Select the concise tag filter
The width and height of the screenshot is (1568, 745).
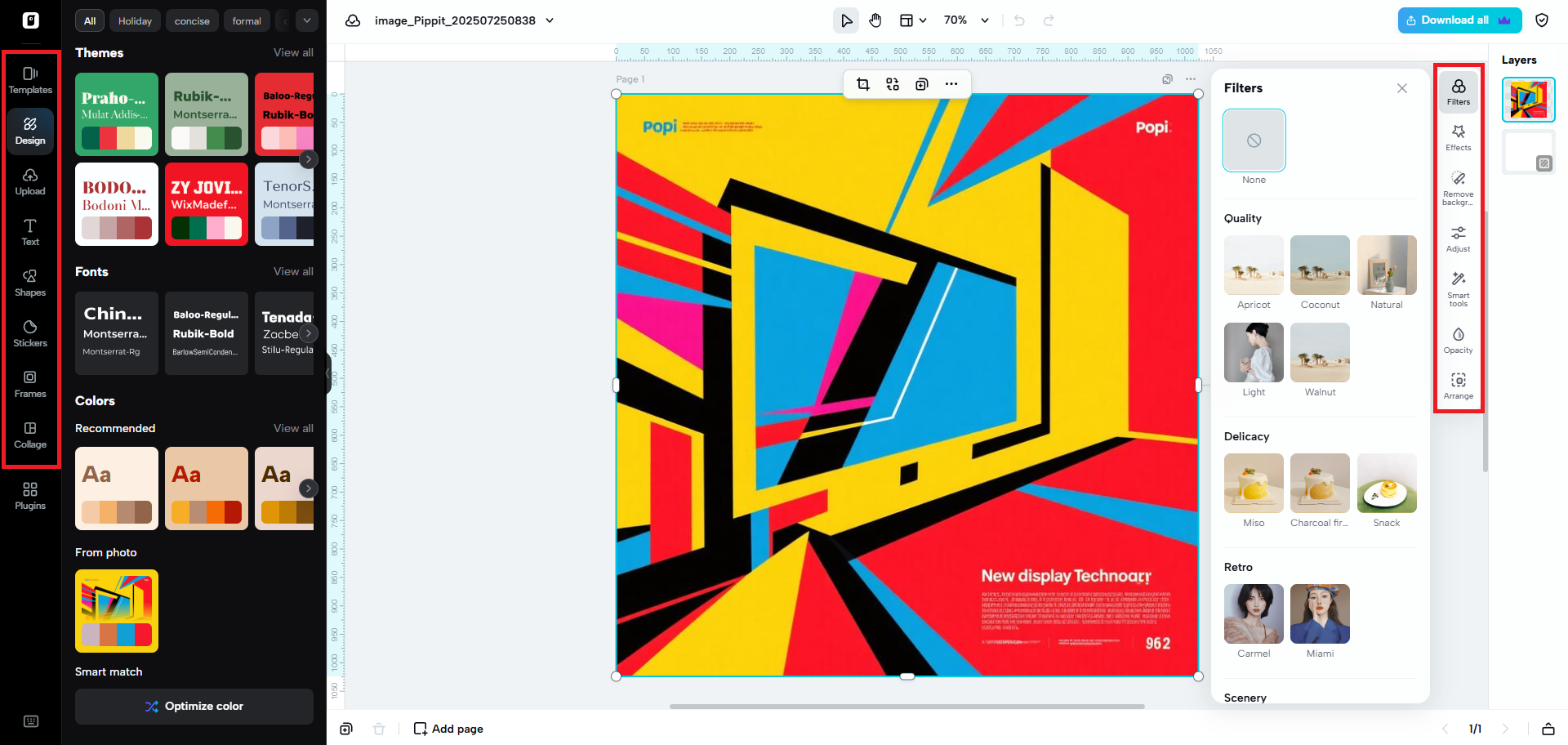coord(192,20)
